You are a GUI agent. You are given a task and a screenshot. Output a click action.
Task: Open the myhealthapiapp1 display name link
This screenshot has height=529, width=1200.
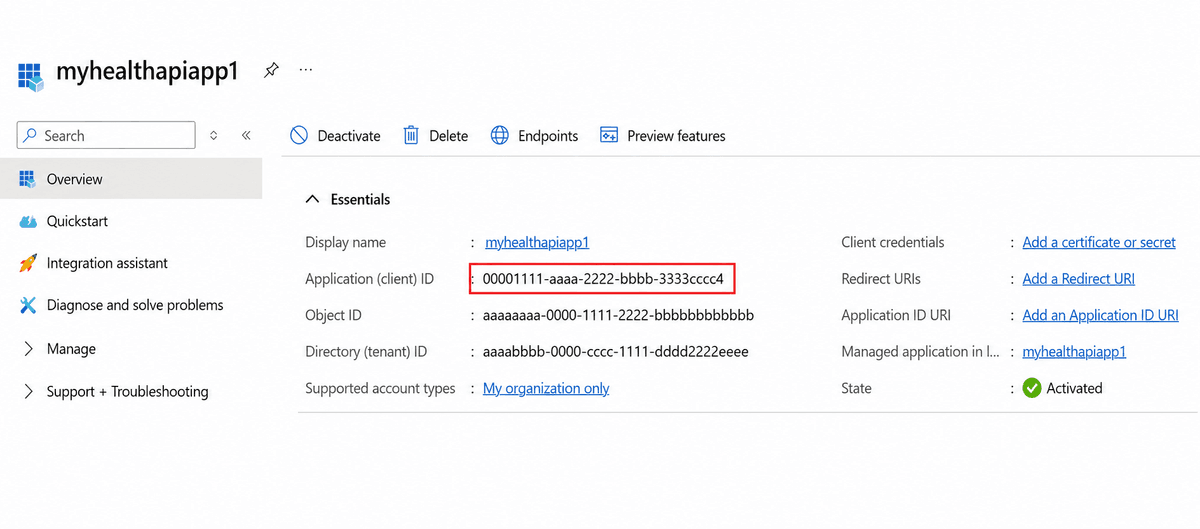pyautogui.click(x=537, y=242)
